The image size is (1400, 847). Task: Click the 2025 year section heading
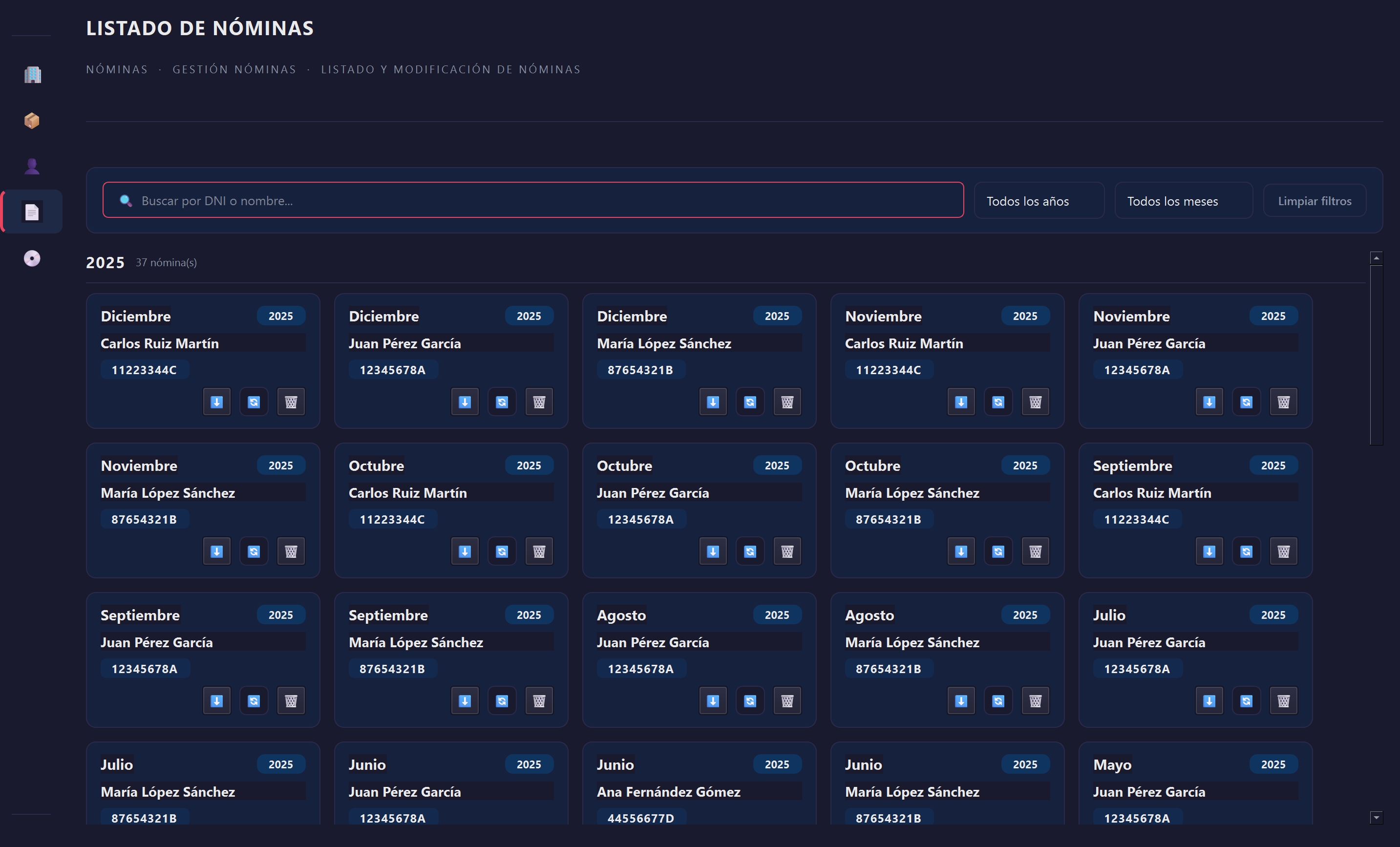[x=105, y=262]
